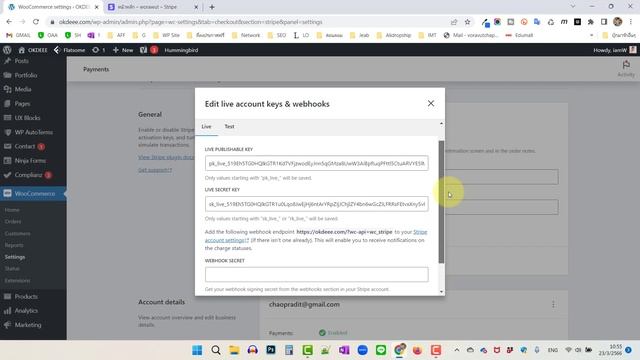Viewport: 640px width, 360px height.
Task: Open a new browser tab
Action: tap(212, 7)
